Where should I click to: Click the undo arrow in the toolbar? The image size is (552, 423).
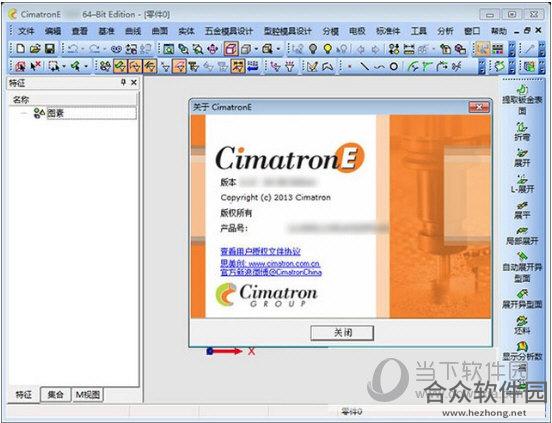coord(73,49)
